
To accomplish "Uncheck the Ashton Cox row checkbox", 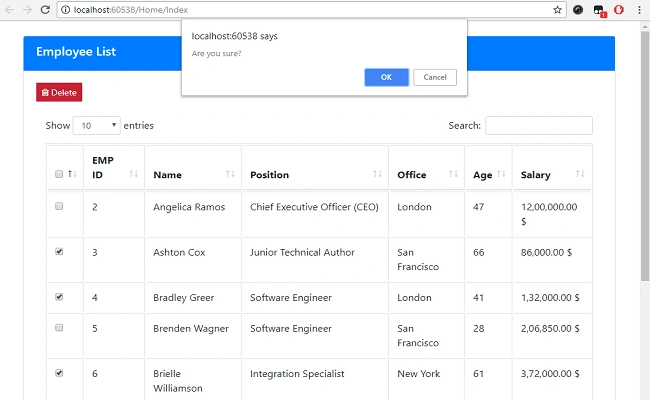I will (x=59, y=251).
